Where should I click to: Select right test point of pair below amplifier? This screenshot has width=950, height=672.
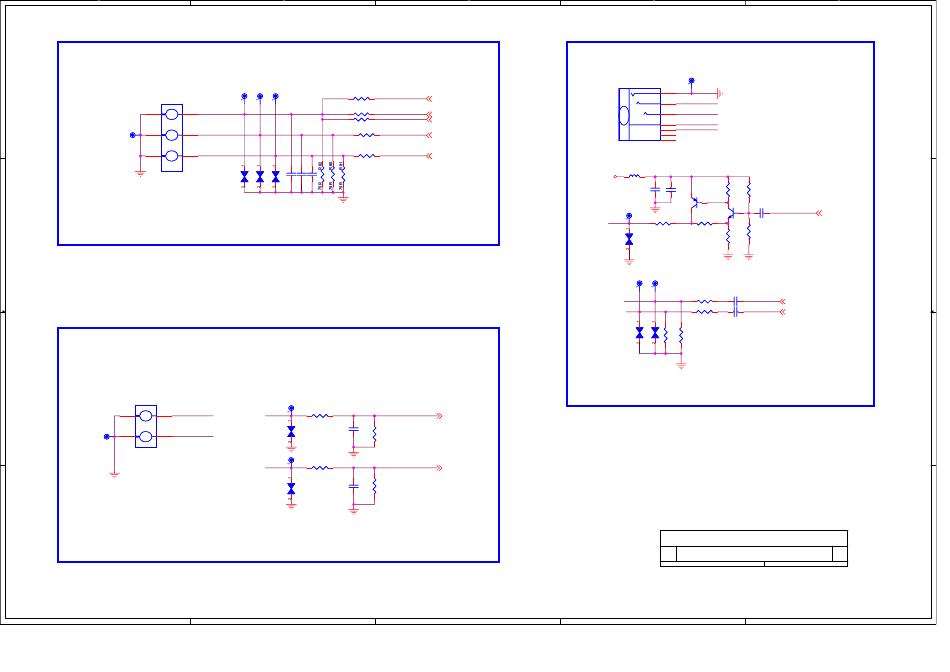pos(655,284)
